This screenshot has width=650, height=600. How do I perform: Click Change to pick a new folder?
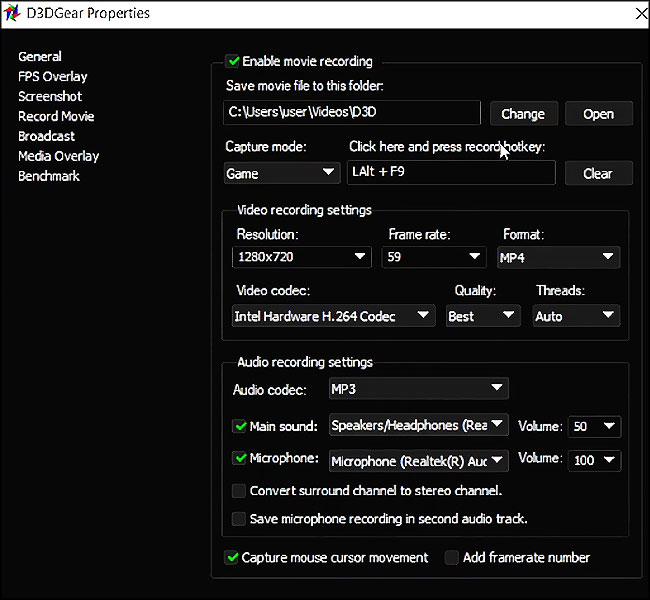tap(524, 114)
